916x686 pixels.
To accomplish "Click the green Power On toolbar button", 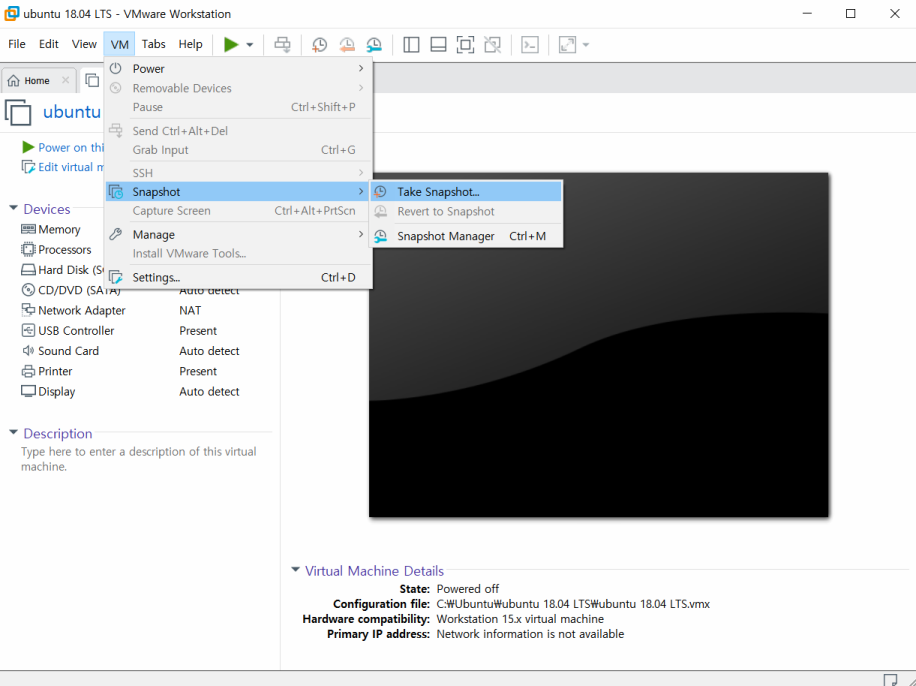I will tap(231, 44).
